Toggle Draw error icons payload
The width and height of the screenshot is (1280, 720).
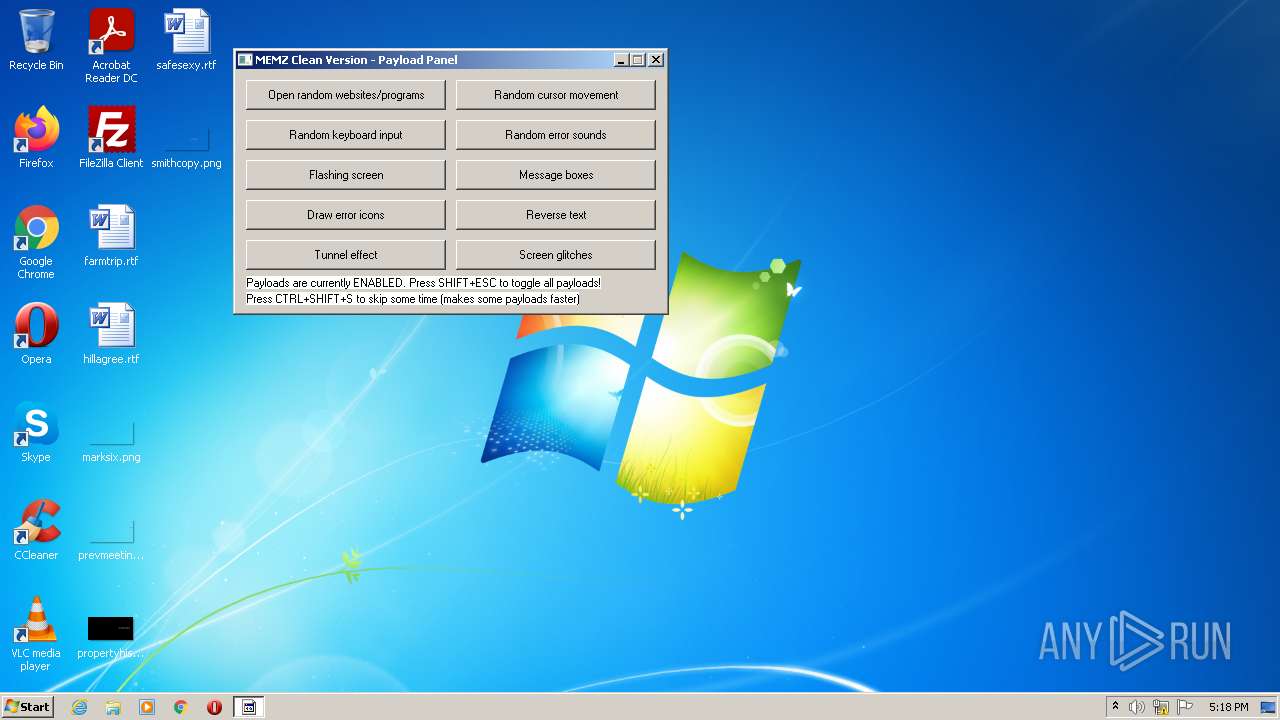coord(346,215)
